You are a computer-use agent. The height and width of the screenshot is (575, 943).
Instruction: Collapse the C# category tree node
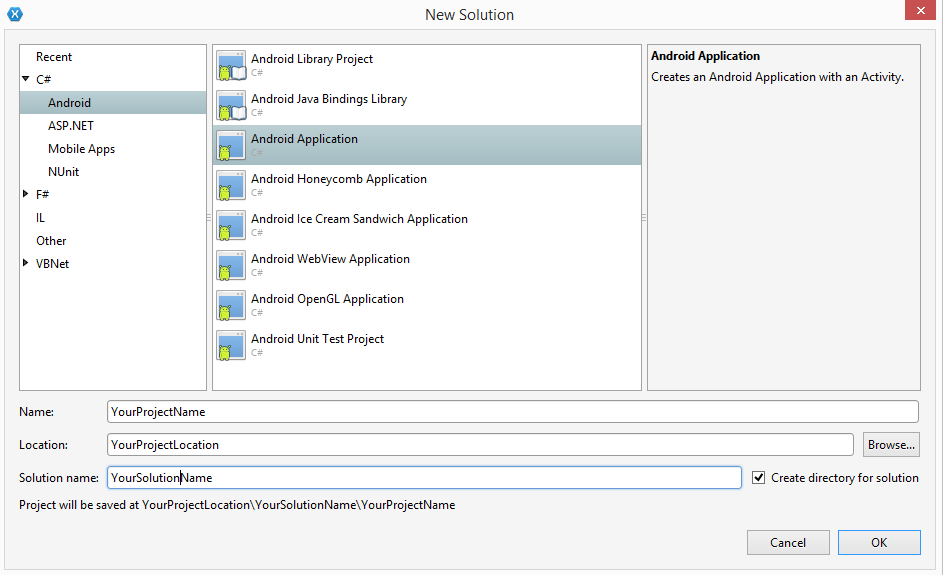point(26,79)
